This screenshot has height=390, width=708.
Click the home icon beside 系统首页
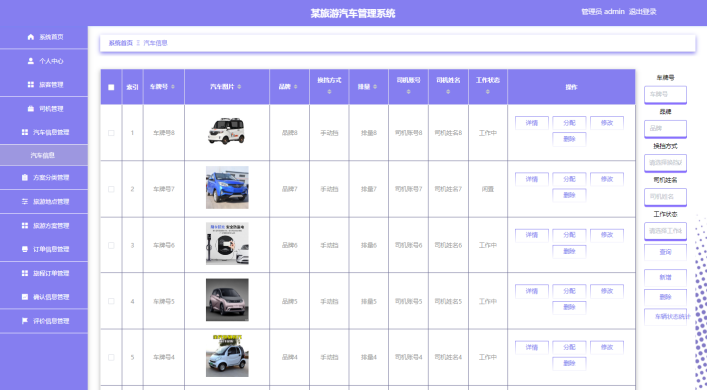pyautogui.click(x=31, y=37)
